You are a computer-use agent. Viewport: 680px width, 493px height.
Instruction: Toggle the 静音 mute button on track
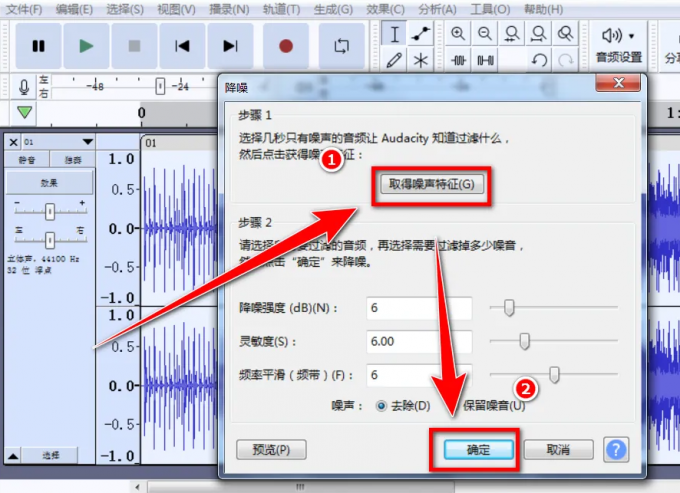click(x=27, y=160)
